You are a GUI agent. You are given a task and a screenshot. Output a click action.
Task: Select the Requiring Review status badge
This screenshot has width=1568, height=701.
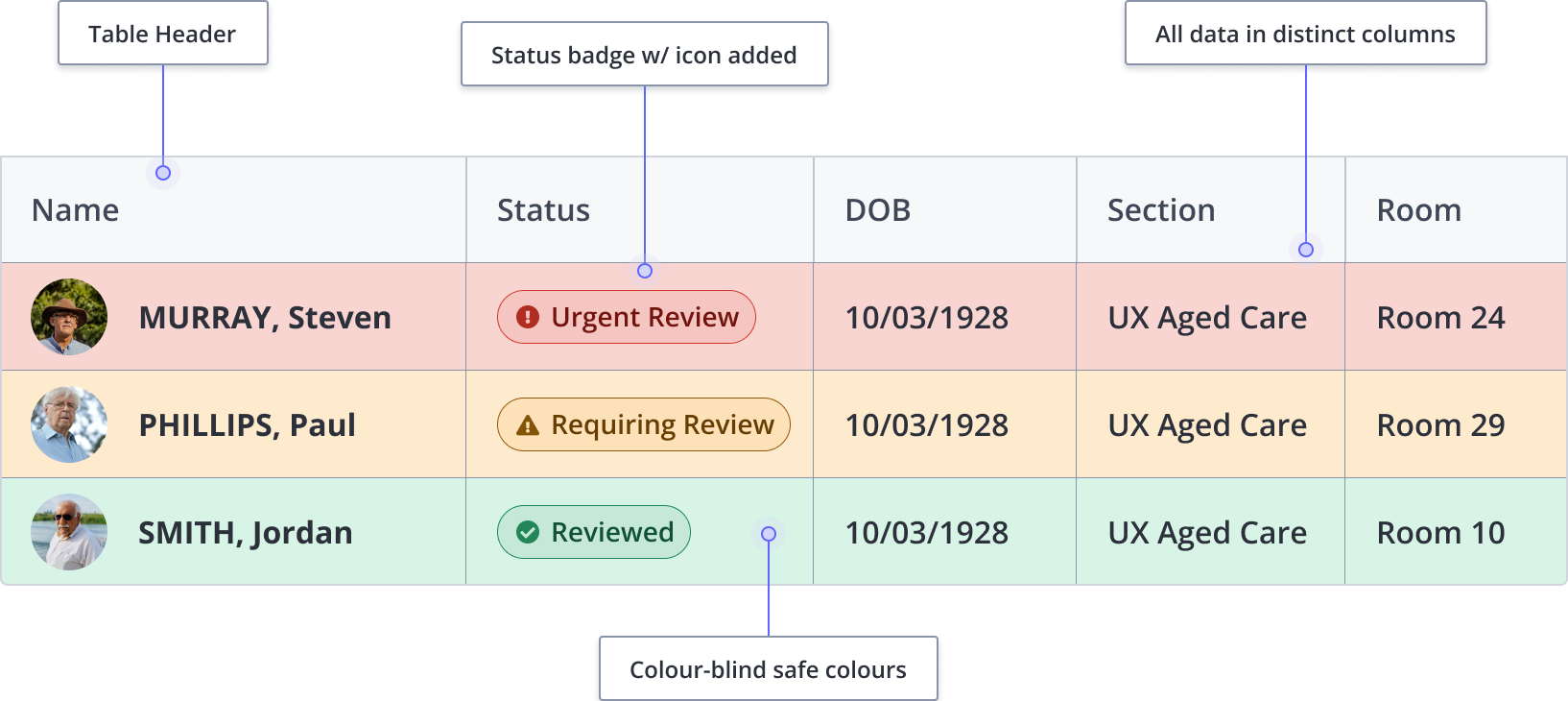tap(643, 423)
